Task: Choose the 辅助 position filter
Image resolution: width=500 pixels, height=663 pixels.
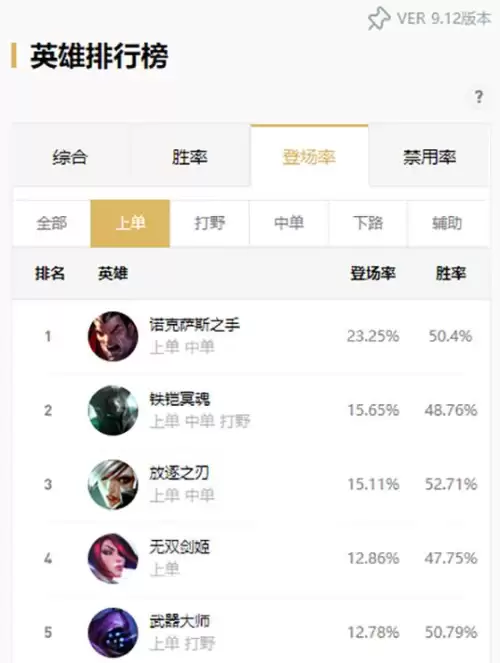Action: click(x=447, y=223)
